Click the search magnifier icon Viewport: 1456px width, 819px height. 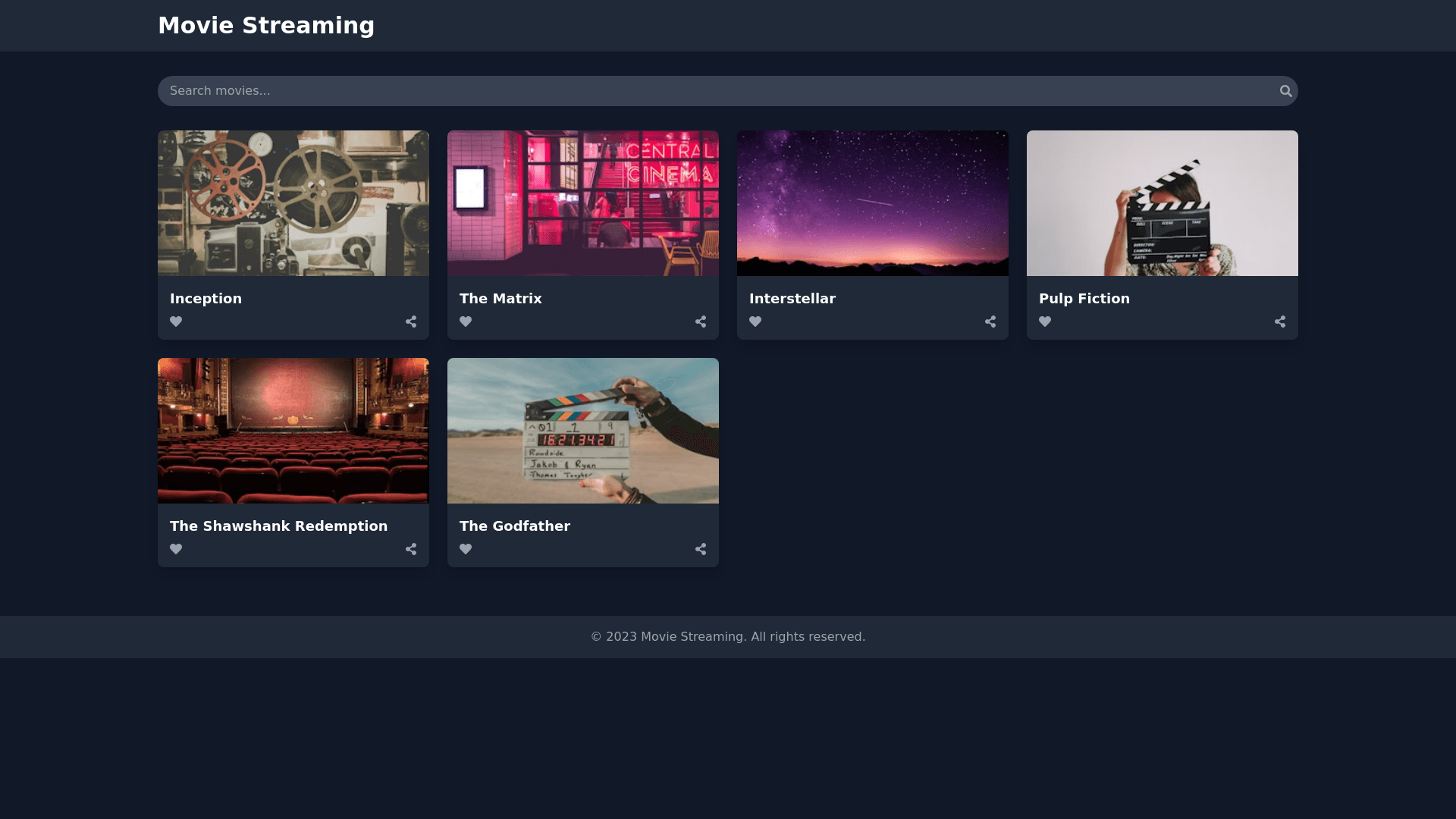point(1285,91)
